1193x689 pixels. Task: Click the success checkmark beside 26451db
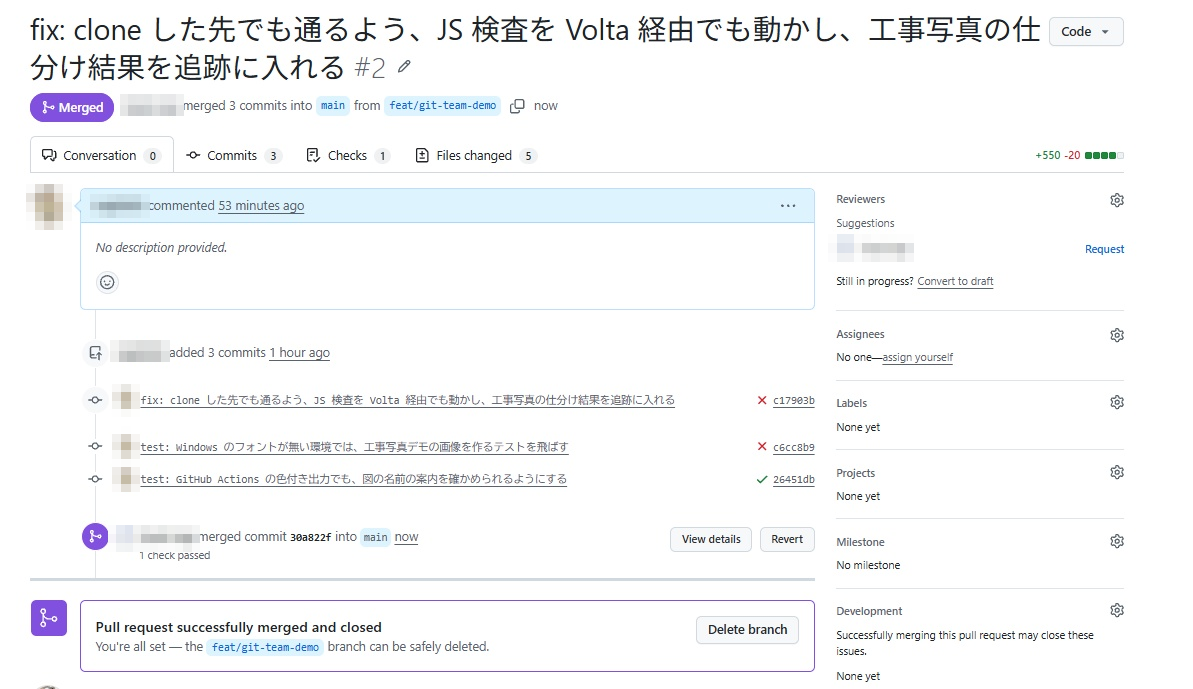point(762,479)
